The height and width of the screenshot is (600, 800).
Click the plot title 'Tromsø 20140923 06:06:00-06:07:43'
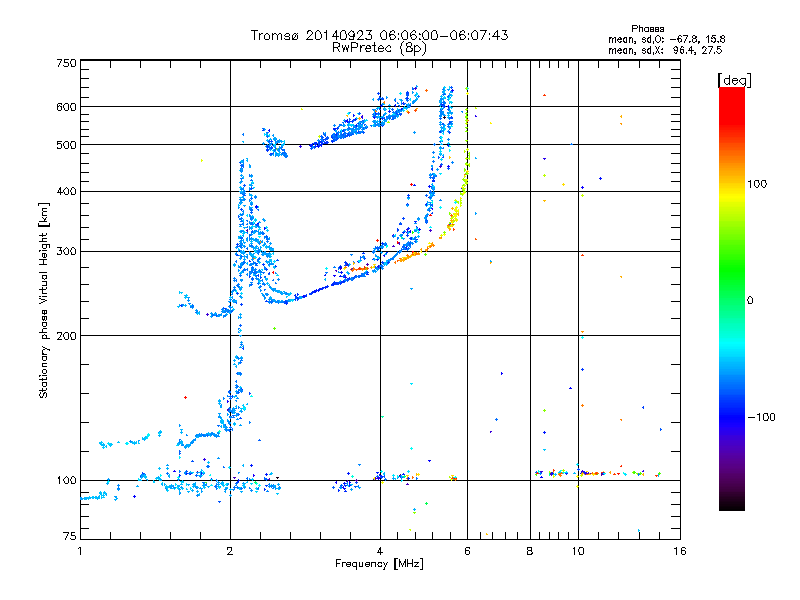pyautogui.click(x=379, y=35)
